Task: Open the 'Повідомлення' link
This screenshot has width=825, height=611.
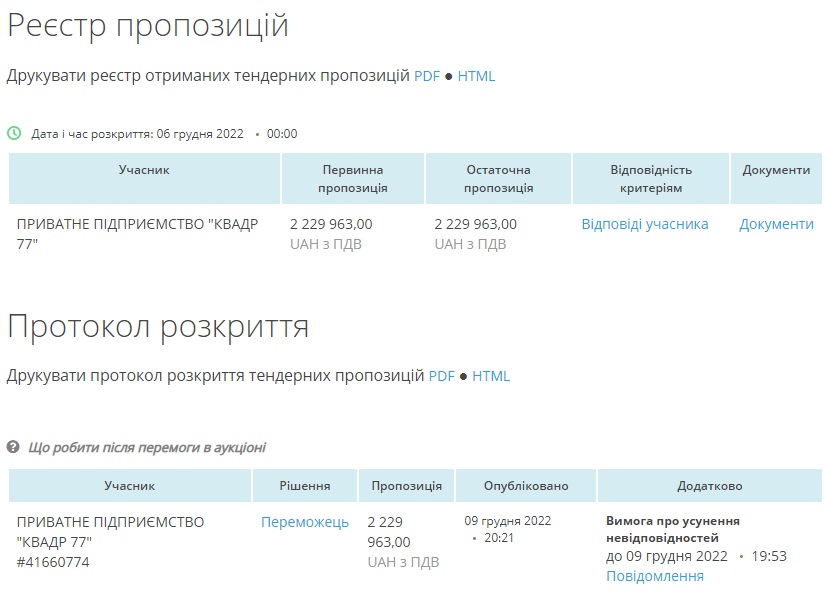Action: pyautogui.click(x=654, y=576)
